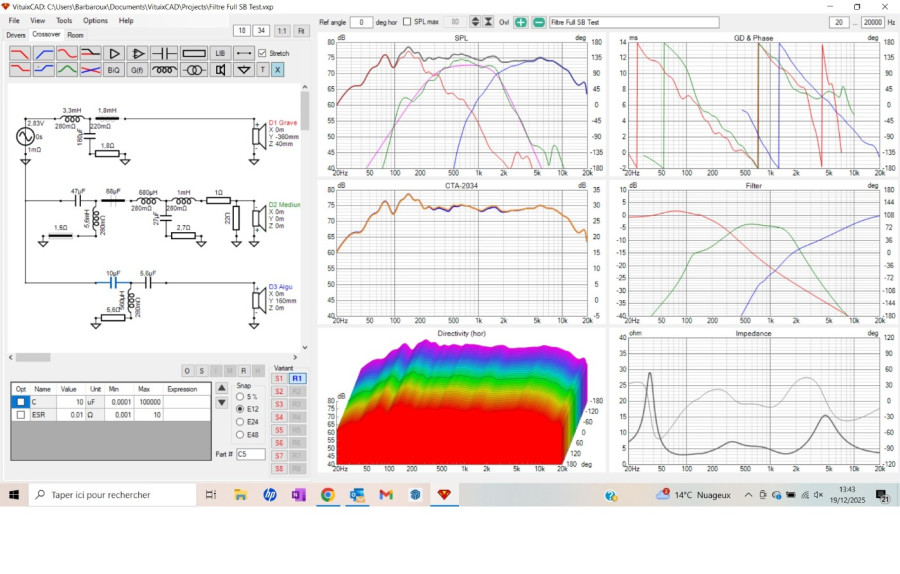Viewport: 900px width, 574px height.
Task: Select the ground symbol tool
Action: (243, 70)
